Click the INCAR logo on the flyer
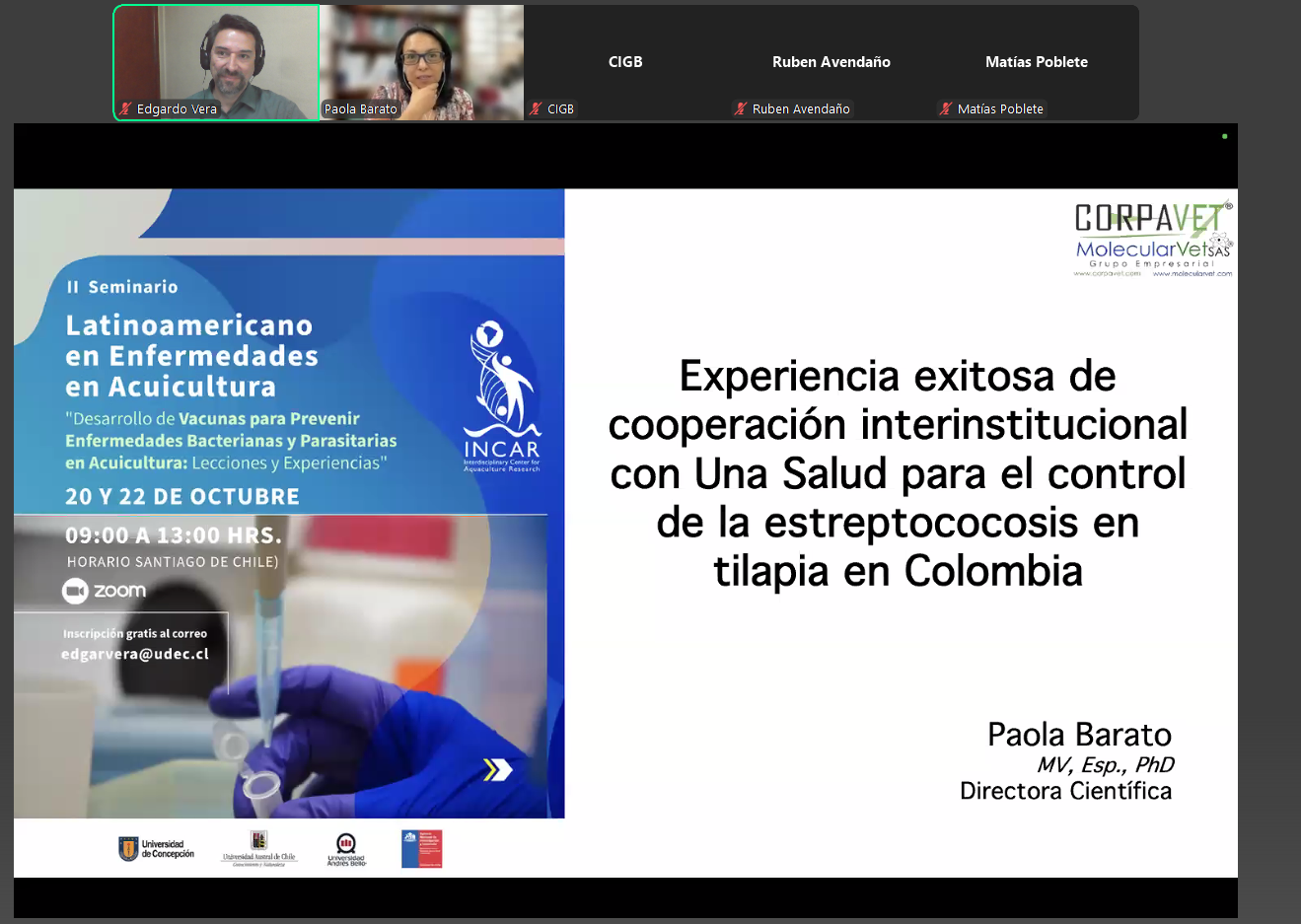The height and width of the screenshot is (924, 1301). [502, 395]
